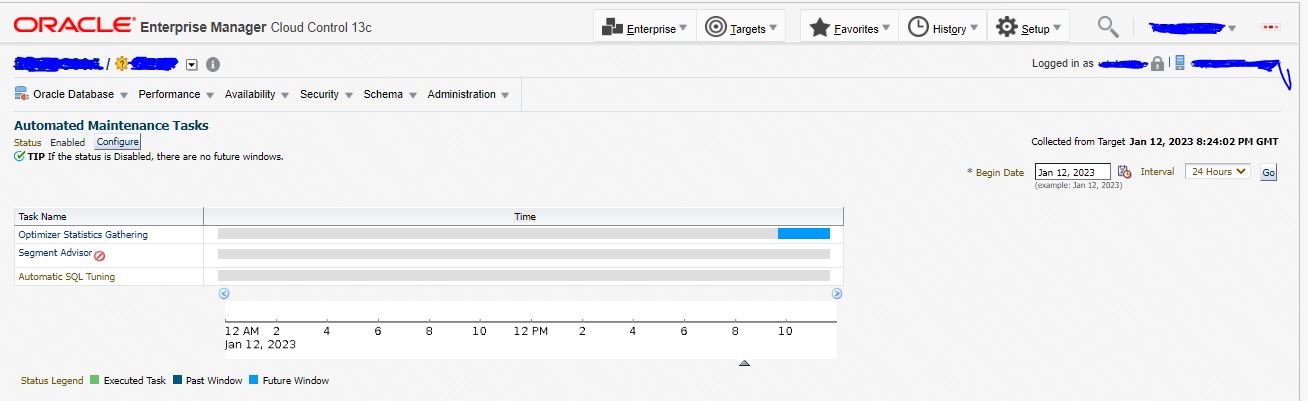Expand the Enterprise menu

pos(643,28)
